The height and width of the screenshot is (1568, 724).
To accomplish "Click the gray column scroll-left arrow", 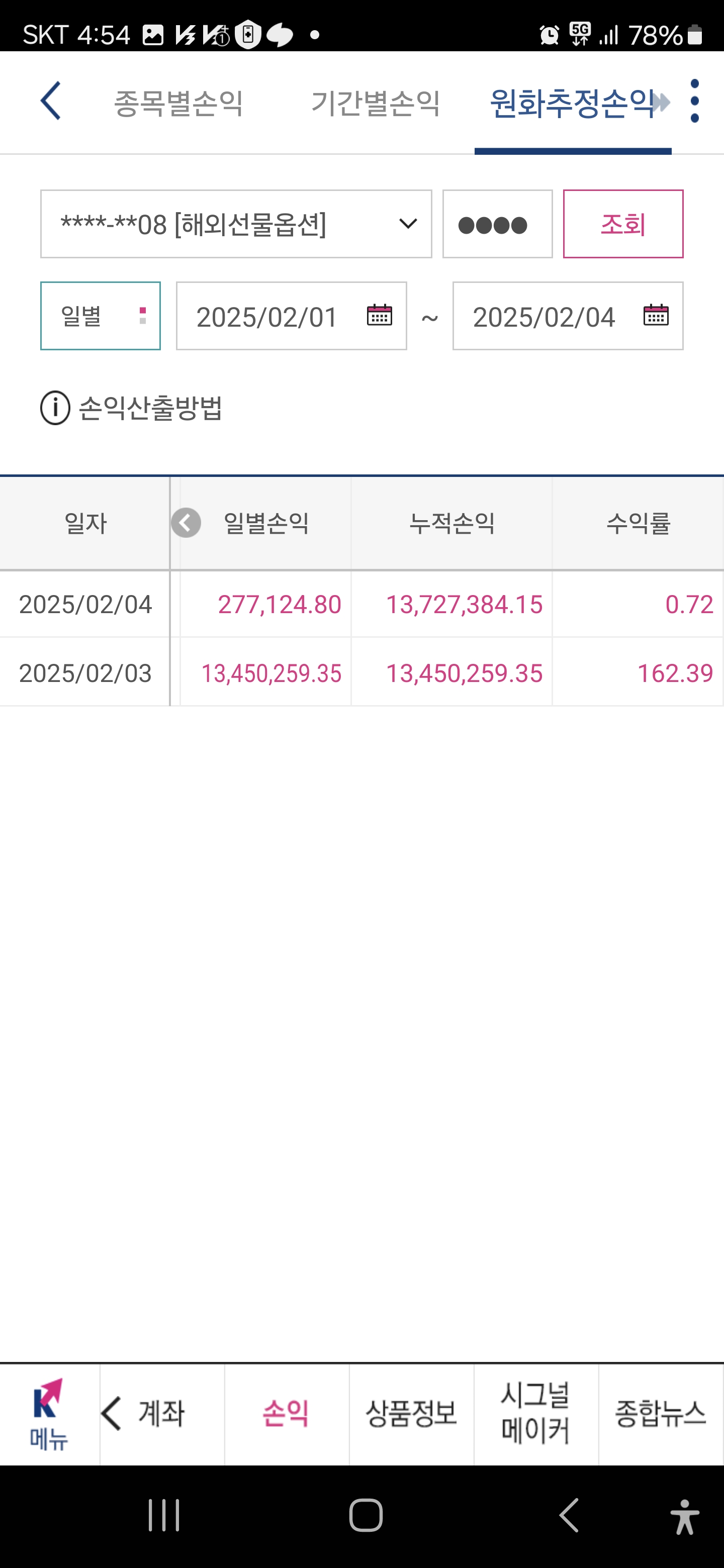I will tap(187, 523).
